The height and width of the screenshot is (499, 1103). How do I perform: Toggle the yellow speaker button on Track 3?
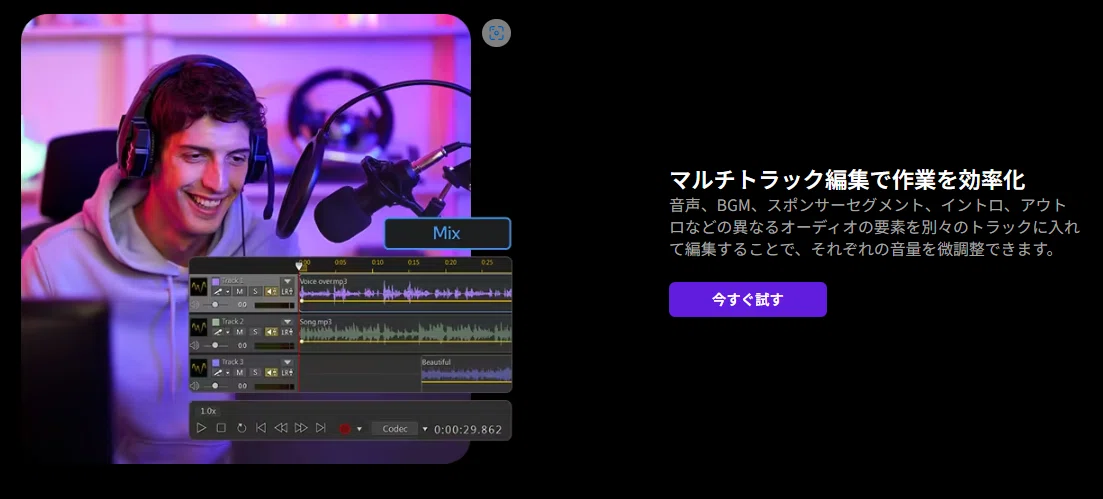coord(272,372)
